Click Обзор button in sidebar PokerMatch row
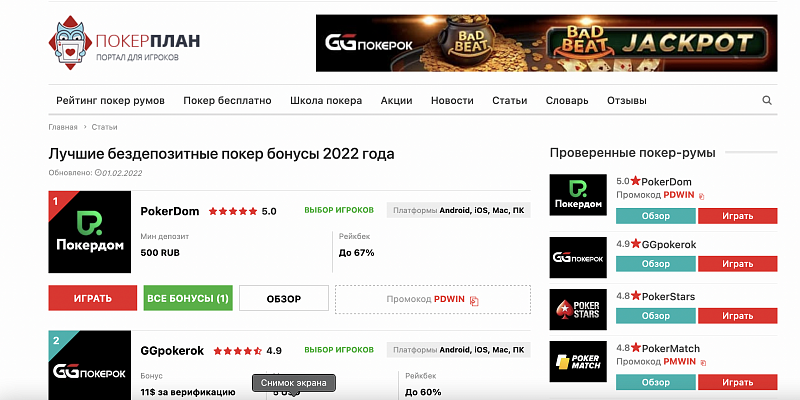The image size is (800, 400). coord(656,382)
